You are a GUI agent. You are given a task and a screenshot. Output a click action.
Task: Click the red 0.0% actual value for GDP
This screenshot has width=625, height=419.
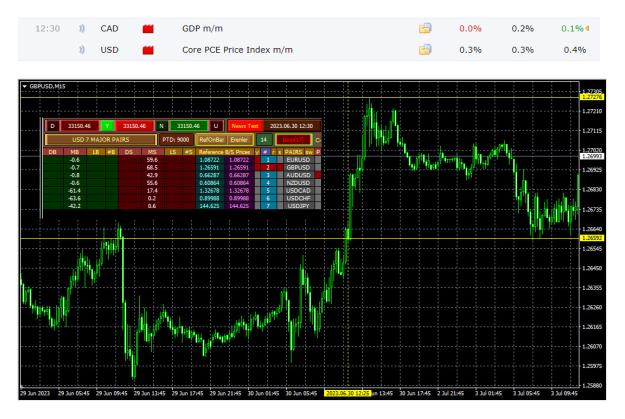(x=470, y=29)
